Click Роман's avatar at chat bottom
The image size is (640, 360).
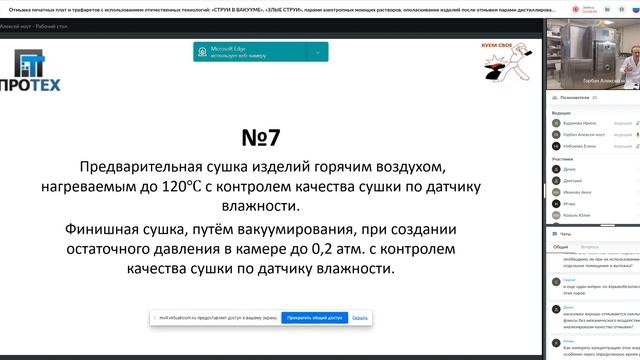click(x=556, y=343)
